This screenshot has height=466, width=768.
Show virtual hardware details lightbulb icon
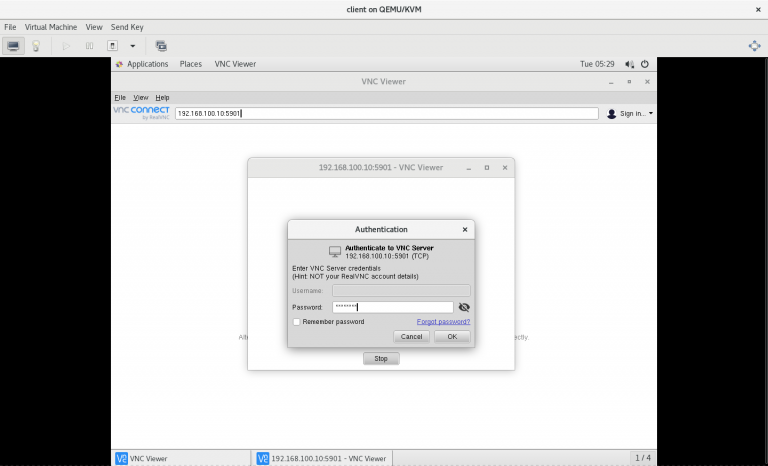pos(36,46)
